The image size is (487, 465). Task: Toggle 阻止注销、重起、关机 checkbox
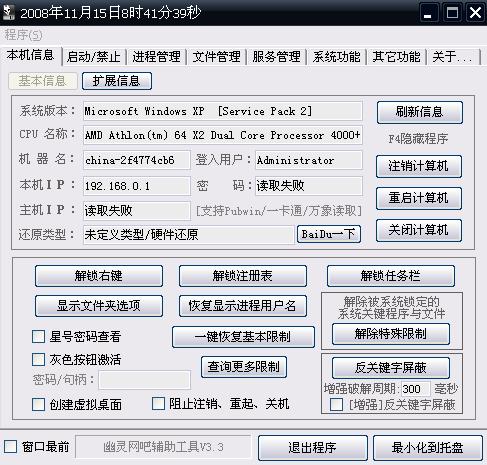click(158, 404)
